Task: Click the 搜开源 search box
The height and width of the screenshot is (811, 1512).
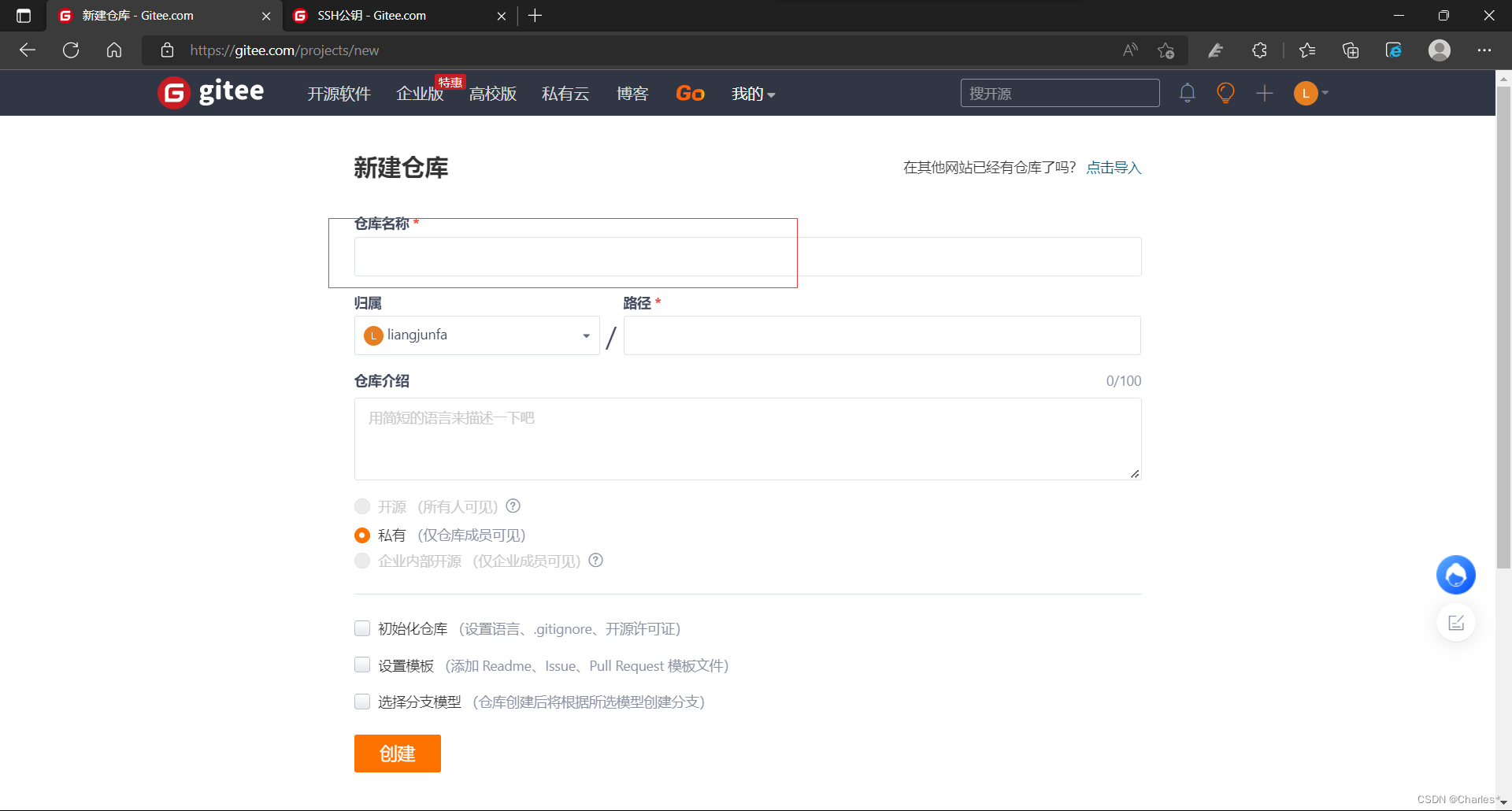Action: (1060, 93)
